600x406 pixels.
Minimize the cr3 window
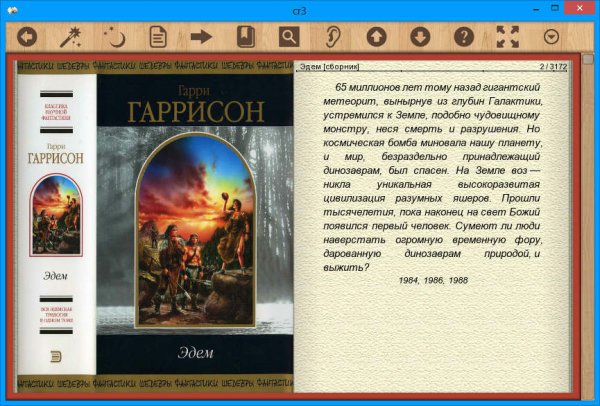click(x=536, y=8)
